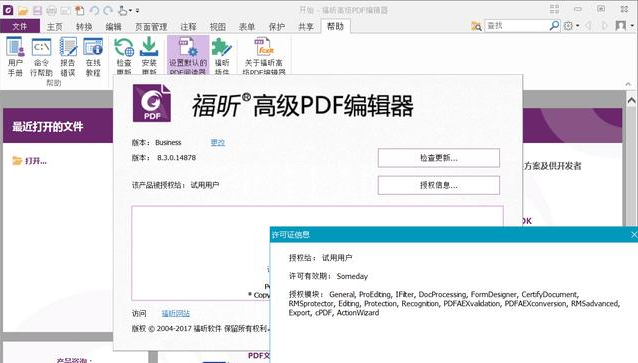
Task: Switch to the 编辑 tab
Action: 114,27
